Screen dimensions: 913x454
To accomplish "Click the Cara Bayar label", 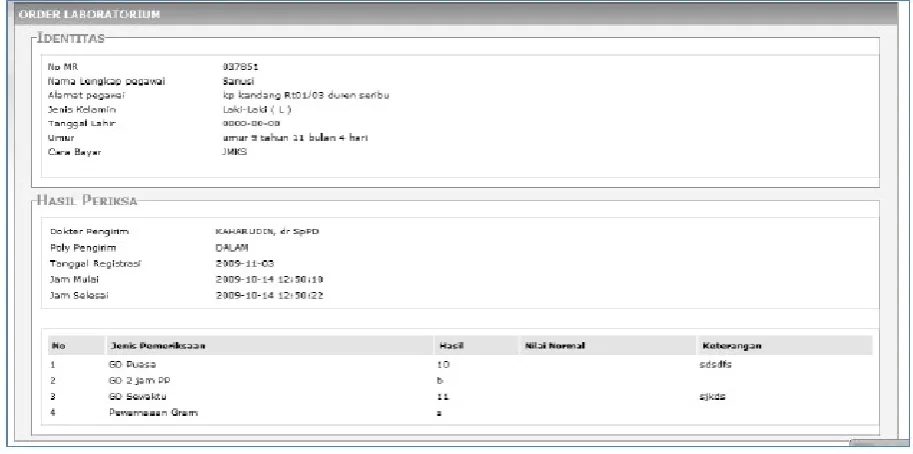I will (75, 152).
